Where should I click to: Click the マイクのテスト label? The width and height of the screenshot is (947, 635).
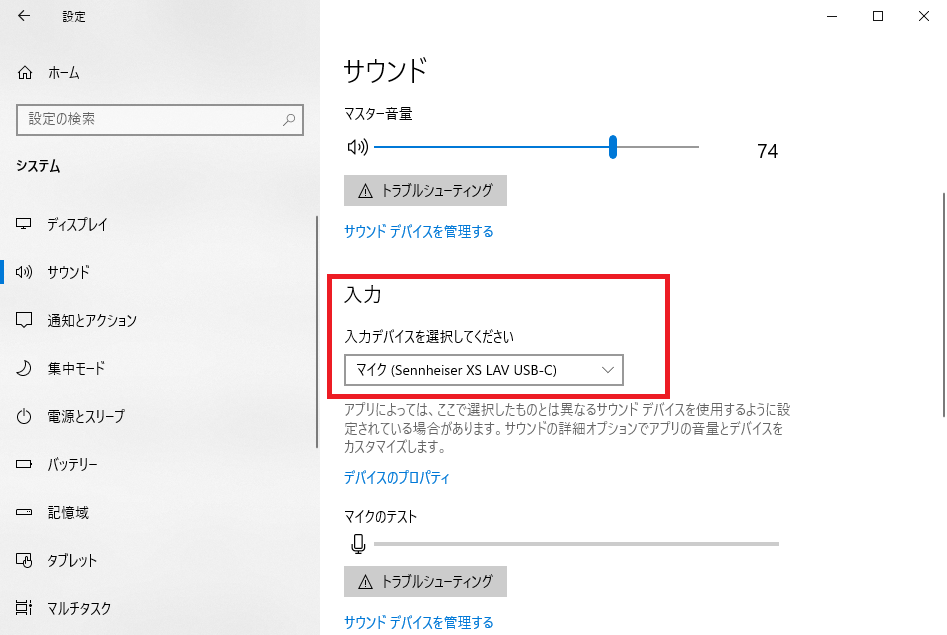(380, 517)
